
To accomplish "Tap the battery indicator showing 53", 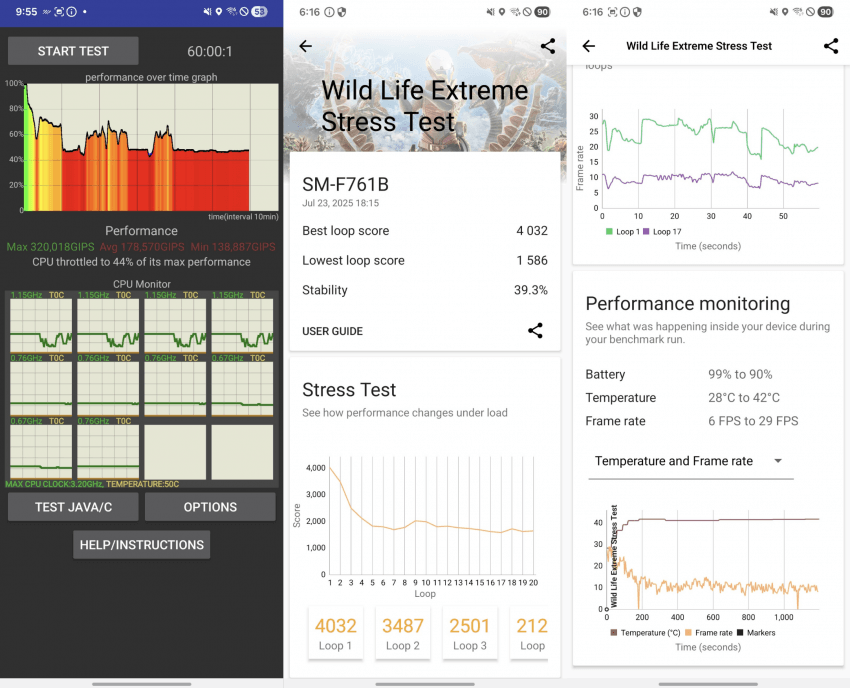I will pyautogui.click(x=260, y=11).
